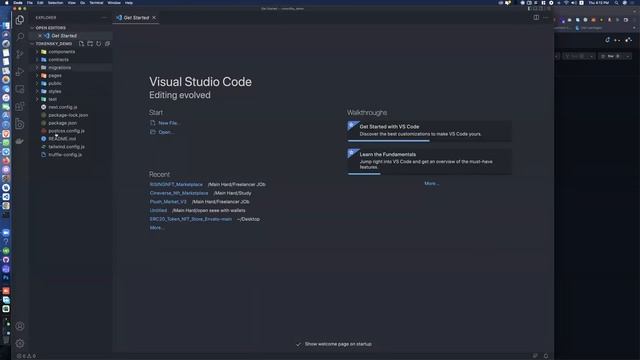Open next.config.js file
The height and width of the screenshot is (360, 640).
[62, 107]
